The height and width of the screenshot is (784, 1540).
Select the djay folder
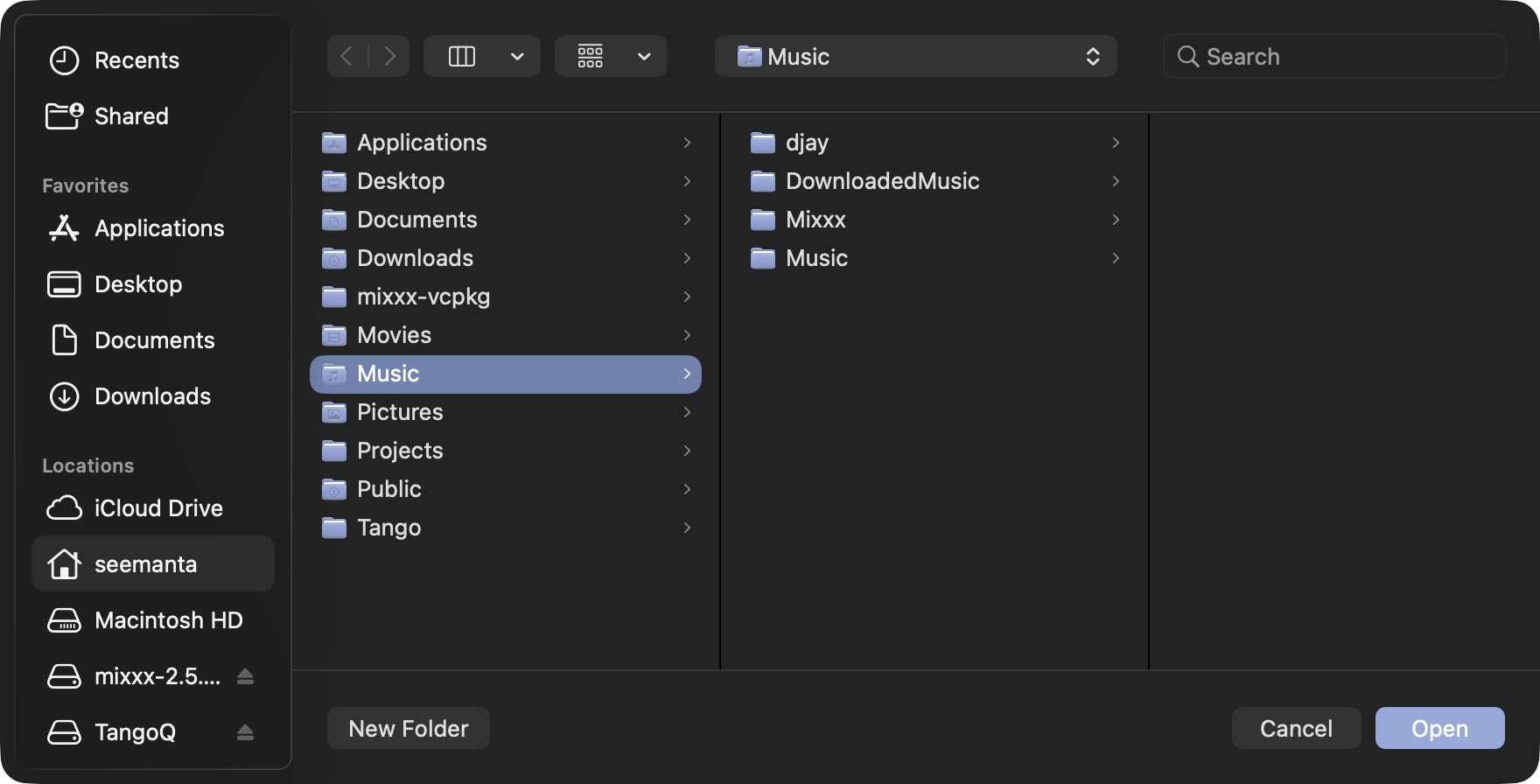click(934, 143)
